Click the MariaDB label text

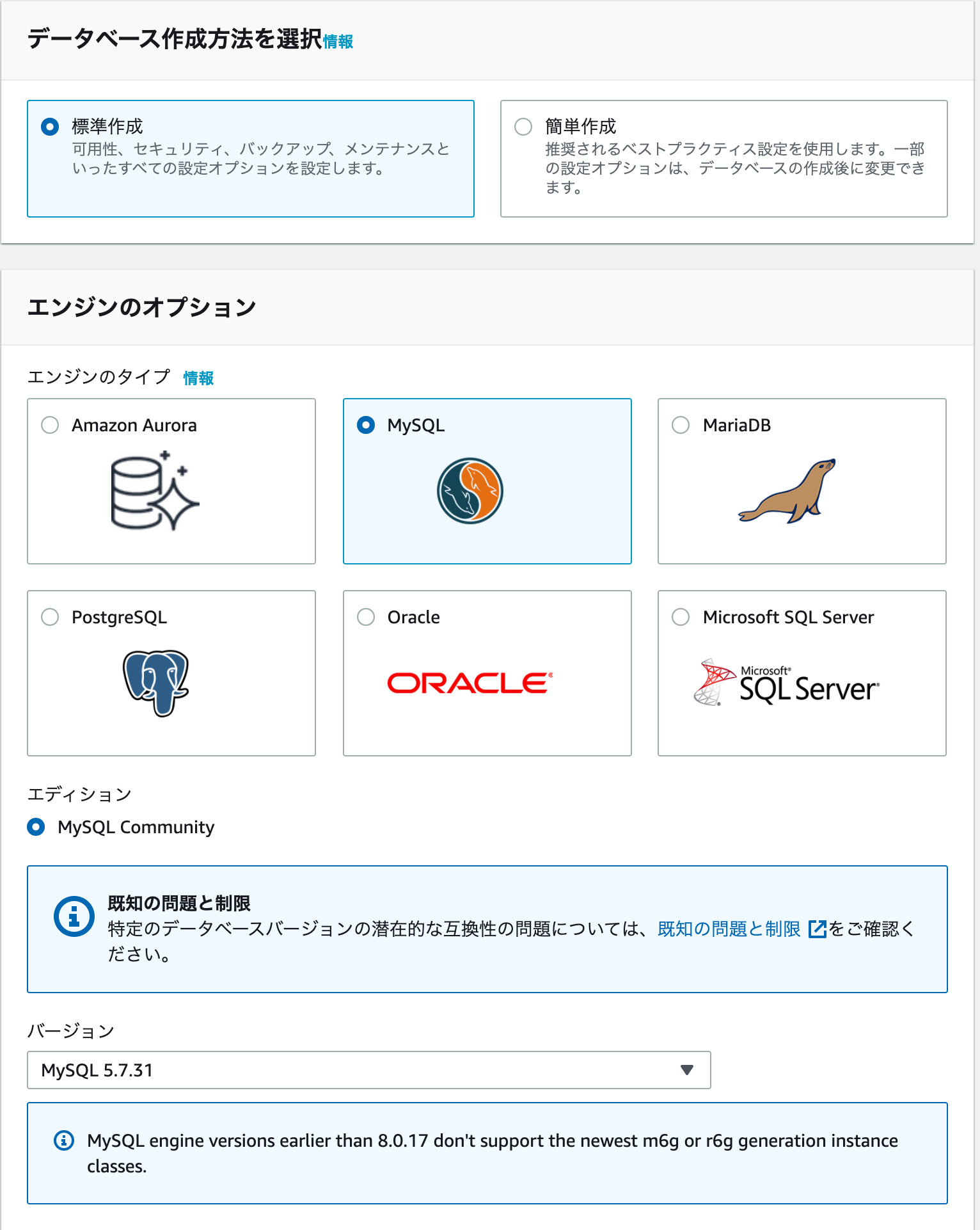pyautogui.click(x=737, y=426)
